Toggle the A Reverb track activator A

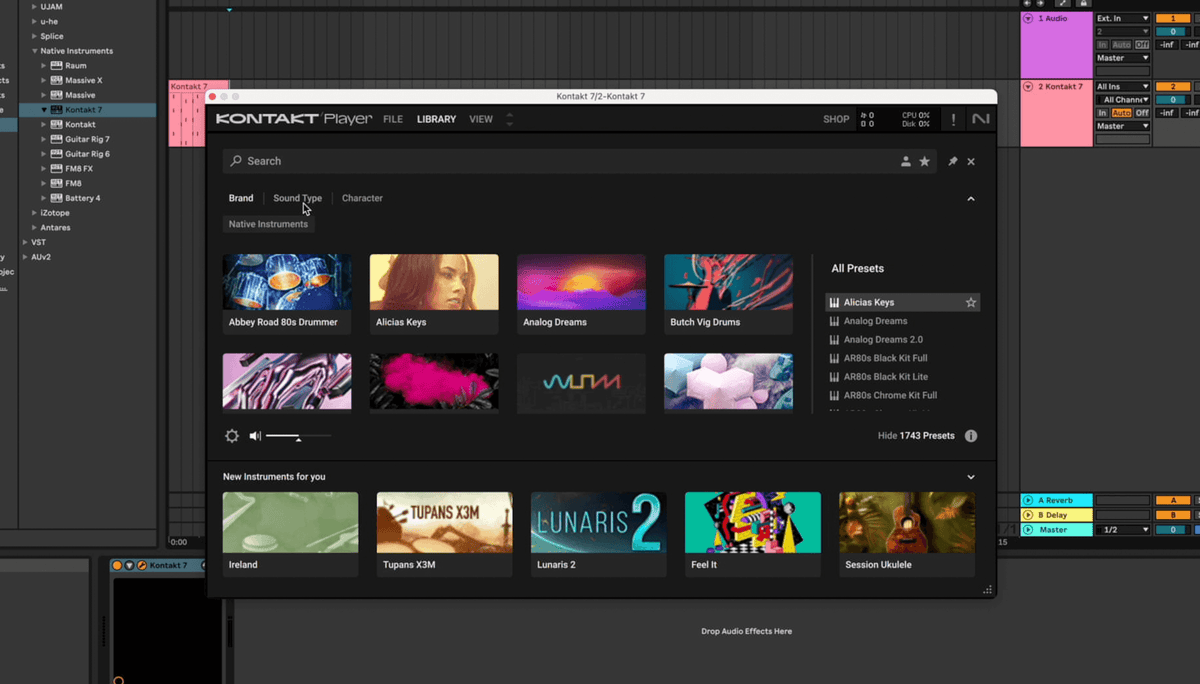(x=1173, y=500)
